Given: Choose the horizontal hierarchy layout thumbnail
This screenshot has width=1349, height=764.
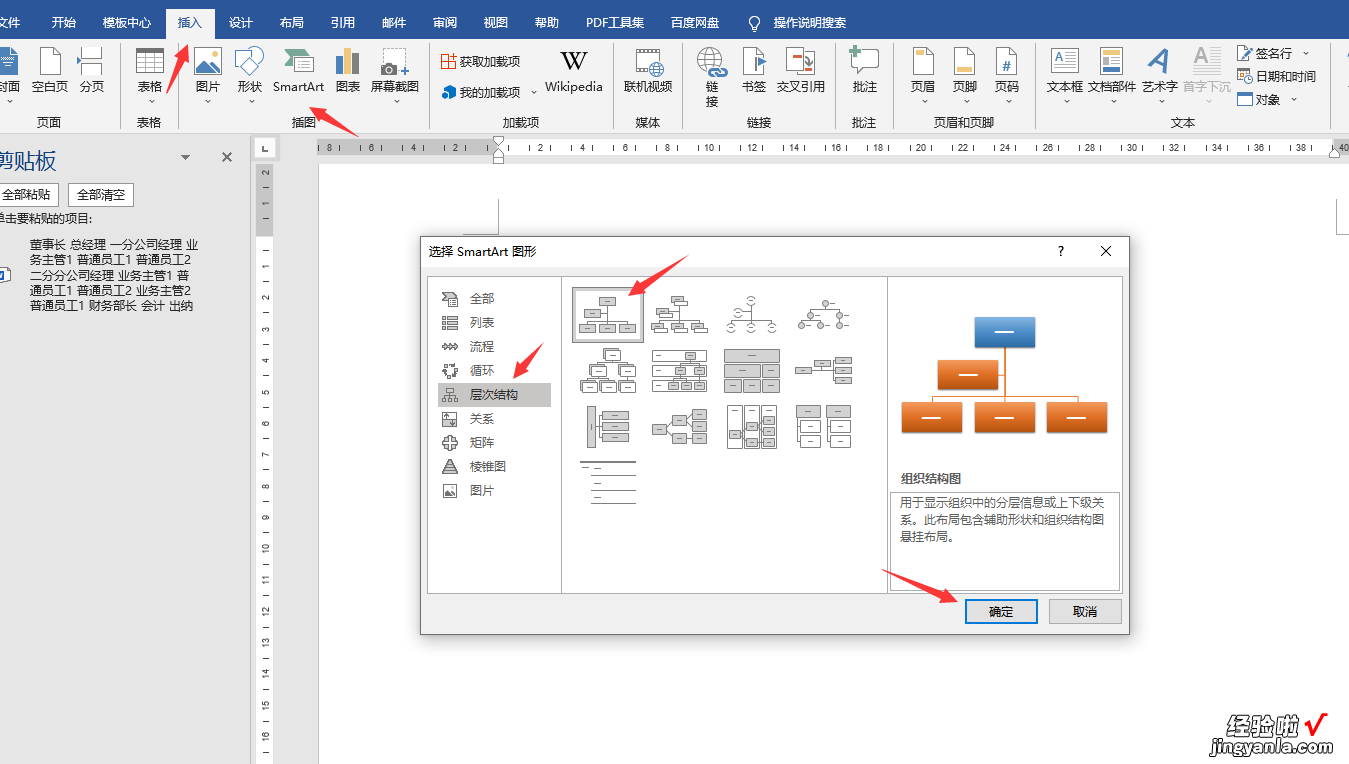Looking at the screenshot, I should (x=680, y=426).
